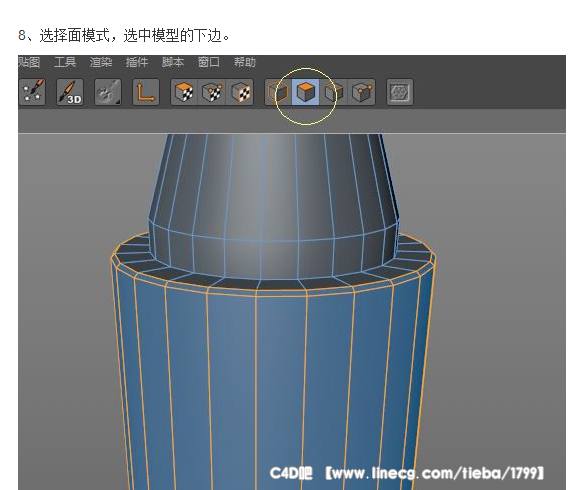
Task: Open the 帮助 menu
Action: 245,62
